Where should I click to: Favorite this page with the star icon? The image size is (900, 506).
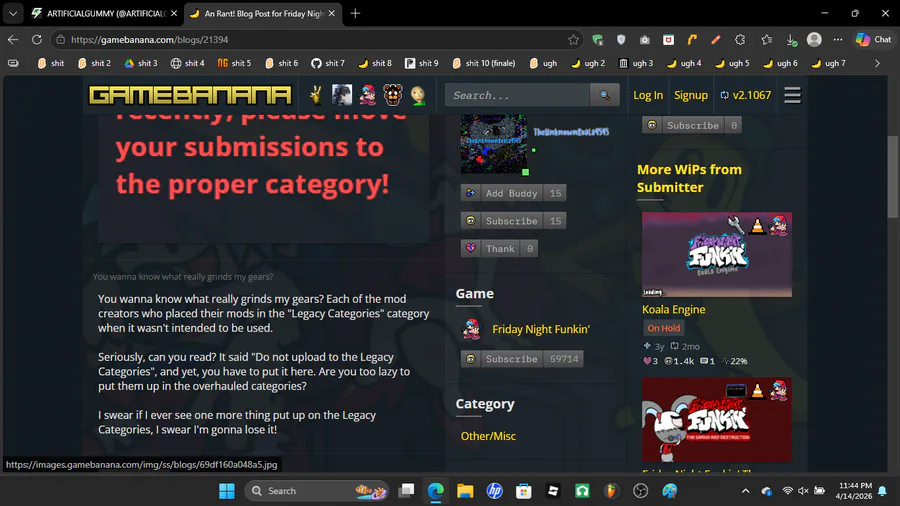click(x=573, y=40)
